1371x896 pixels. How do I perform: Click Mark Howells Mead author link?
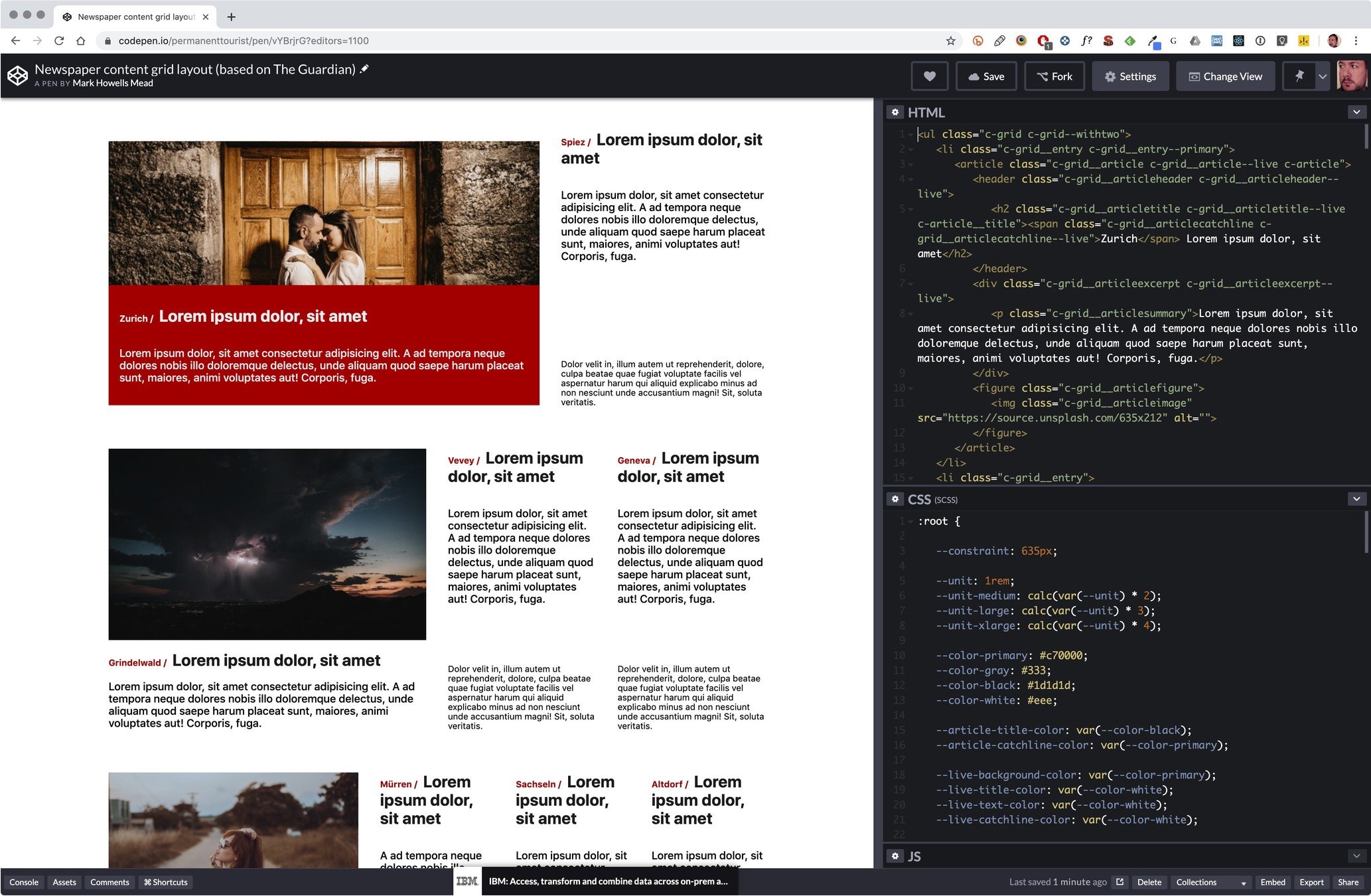tap(113, 83)
